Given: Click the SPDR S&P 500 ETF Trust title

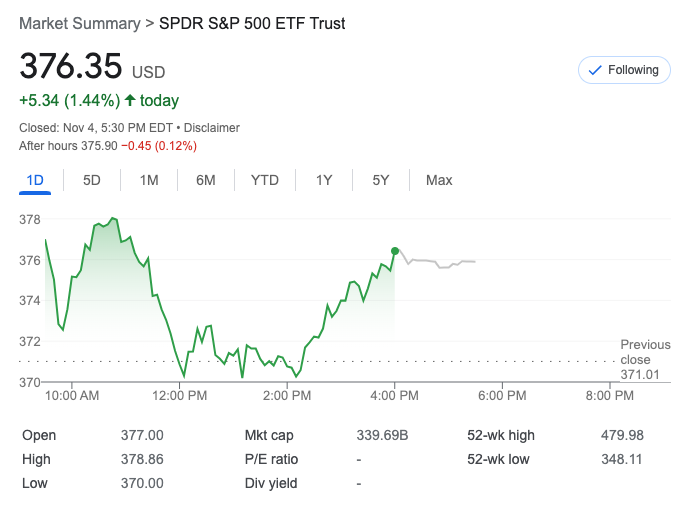Looking at the screenshot, I should 252,23.
